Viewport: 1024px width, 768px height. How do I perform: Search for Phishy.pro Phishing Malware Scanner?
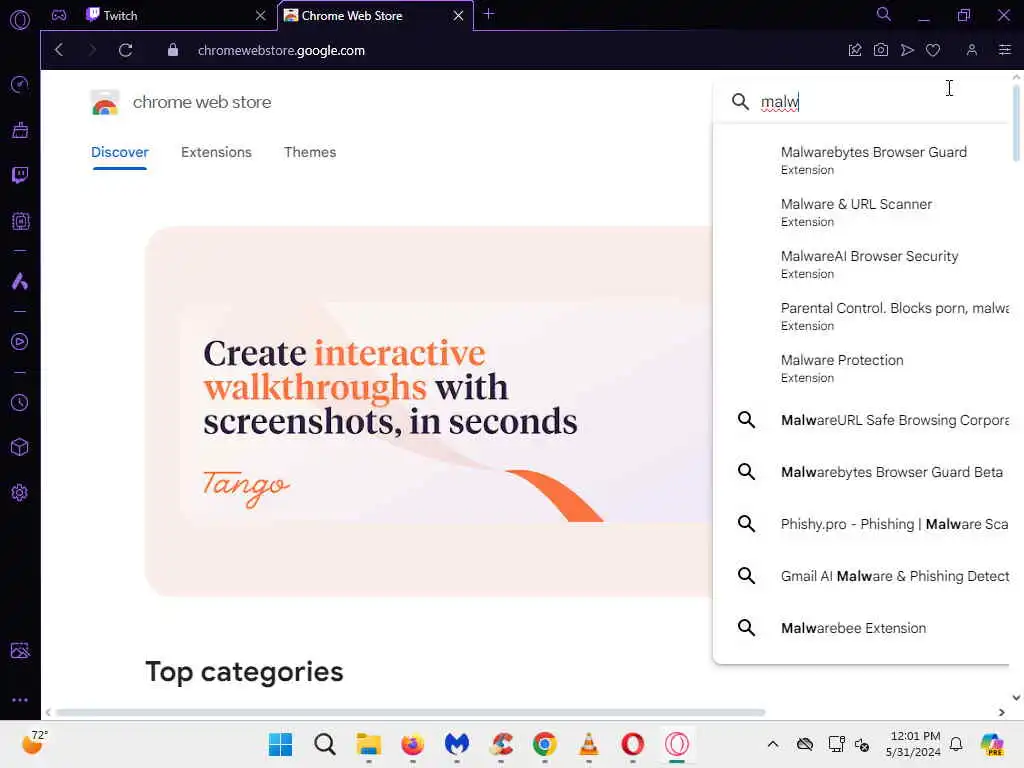point(862,524)
